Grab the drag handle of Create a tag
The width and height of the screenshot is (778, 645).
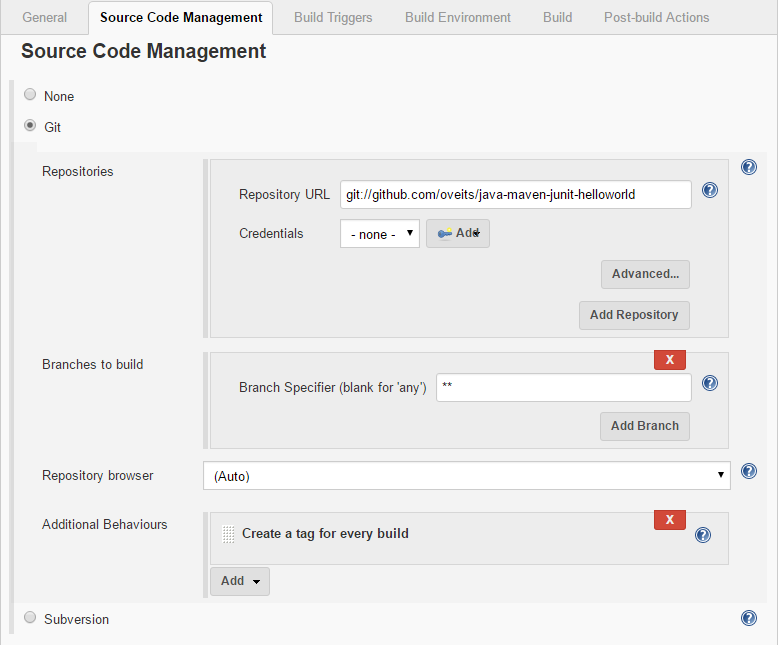point(228,534)
